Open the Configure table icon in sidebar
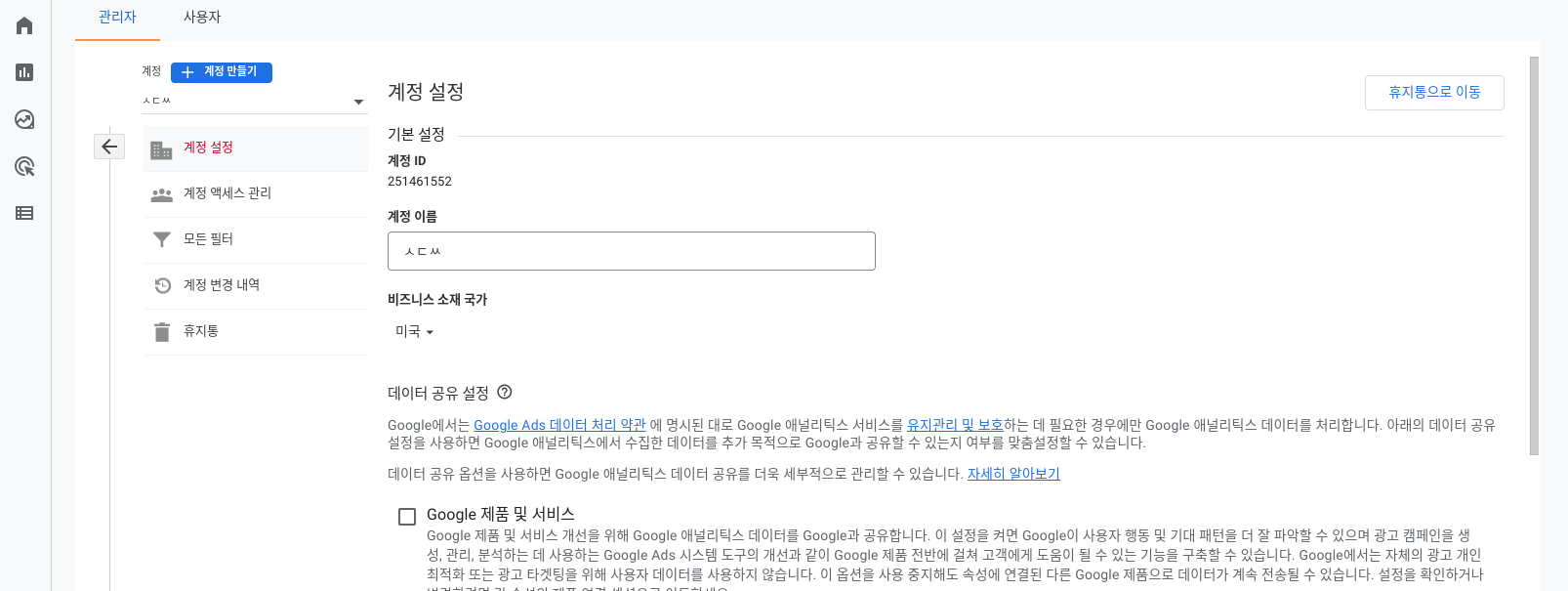 click(x=24, y=213)
